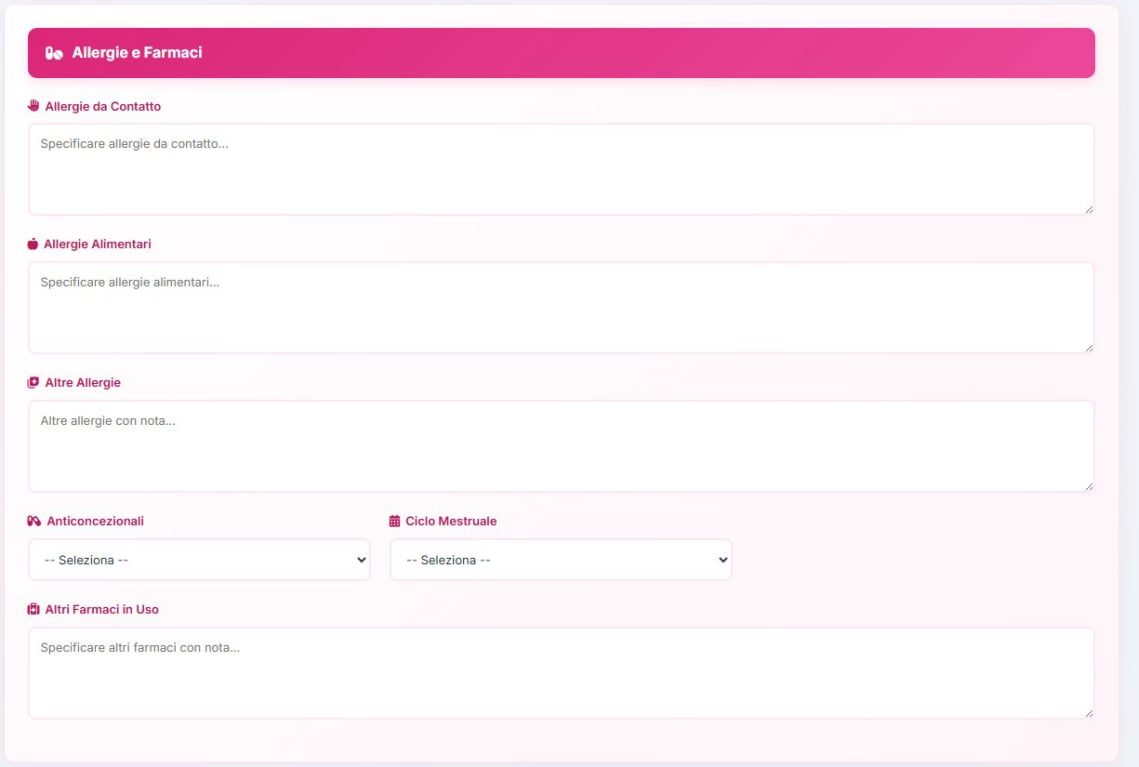Click the Allergie e Farmaci section title
This screenshot has height=767, width=1139.
coord(137,53)
